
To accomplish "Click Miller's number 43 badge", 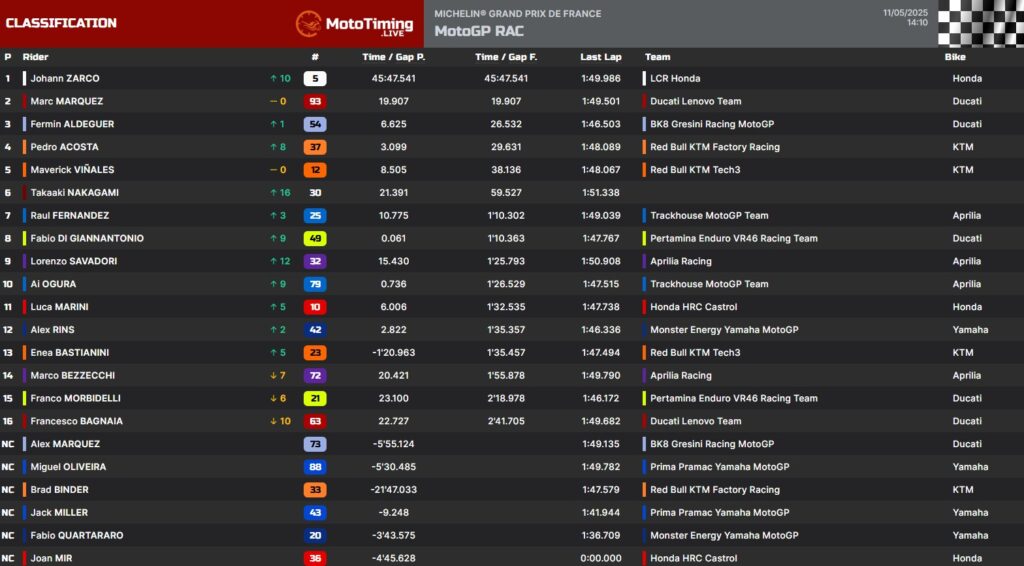I will tap(315, 512).
